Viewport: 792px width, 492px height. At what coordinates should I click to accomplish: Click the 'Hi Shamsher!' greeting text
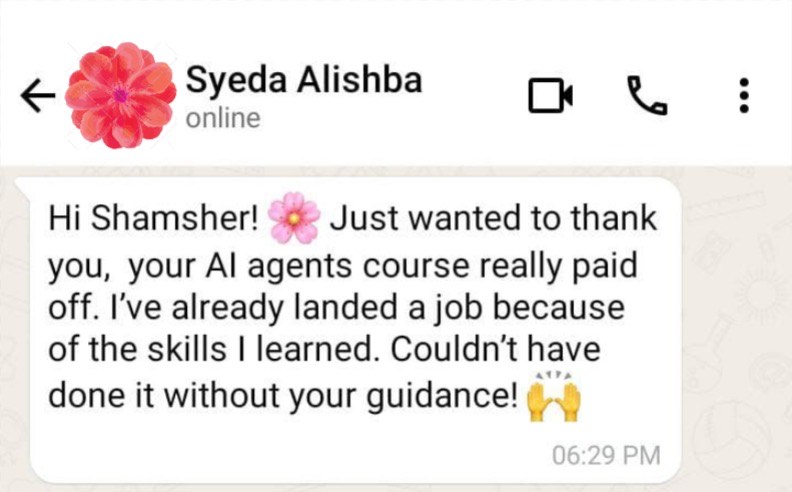pos(154,218)
